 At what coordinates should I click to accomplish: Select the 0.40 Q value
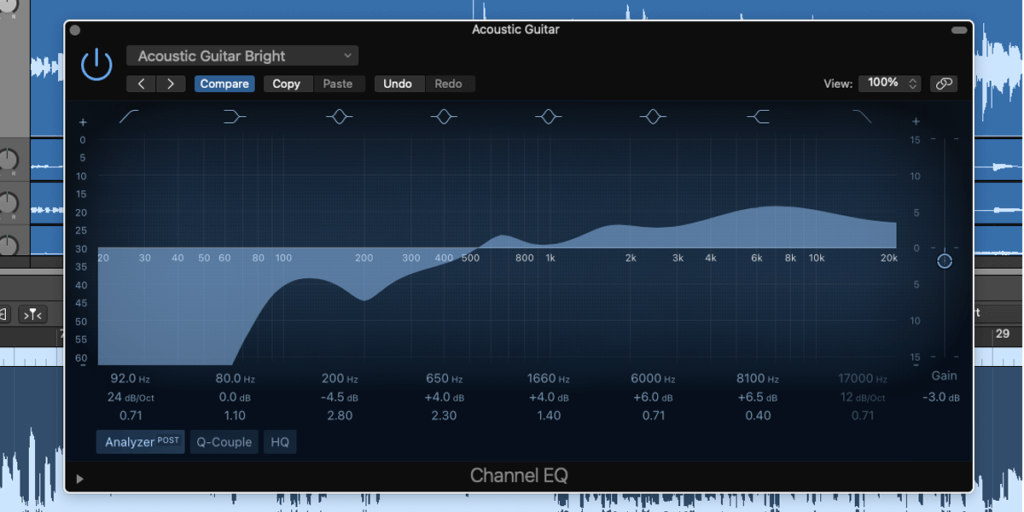coord(758,416)
